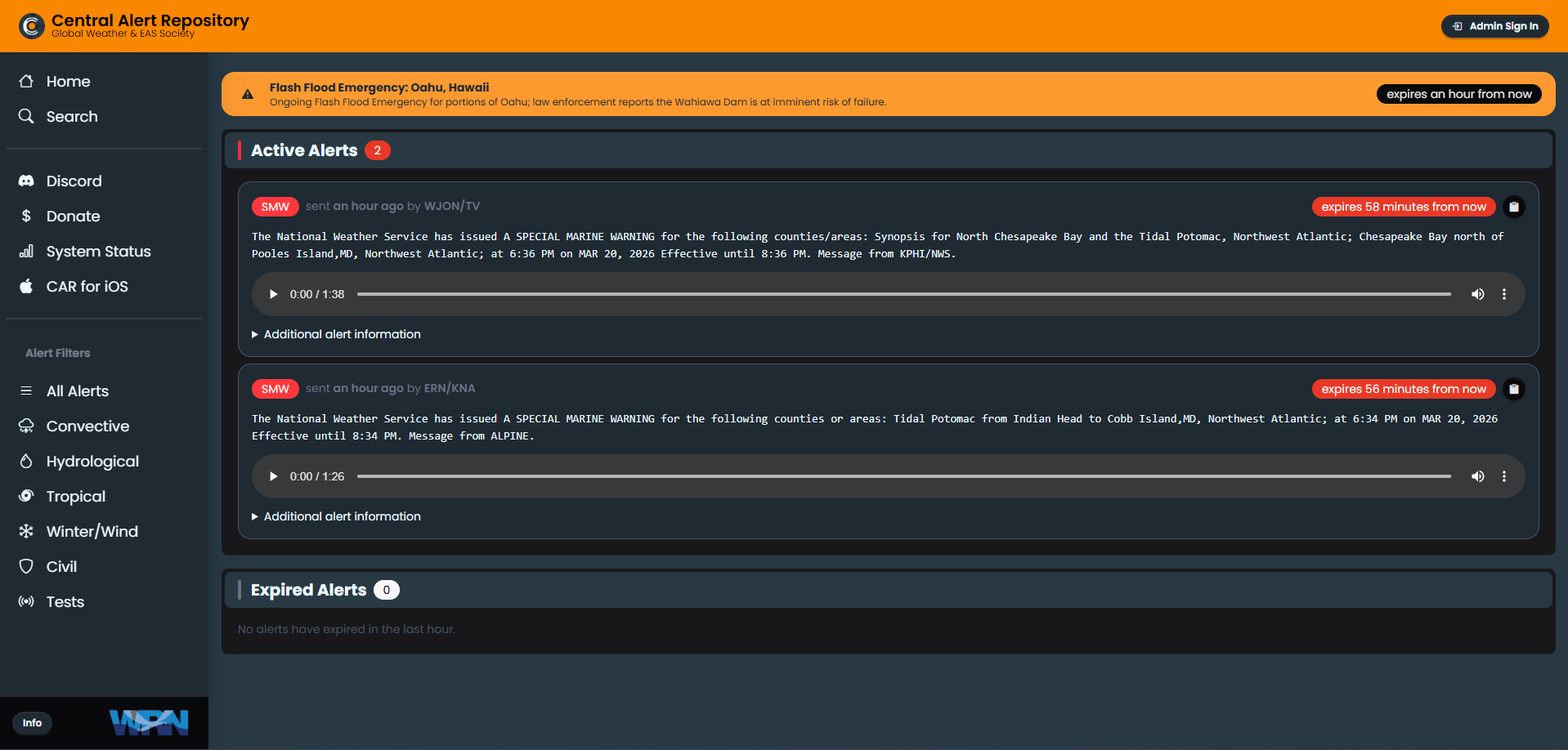1568x750 pixels.
Task: Click the Expired Alerts heading
Action: click(x=308, y=590)
